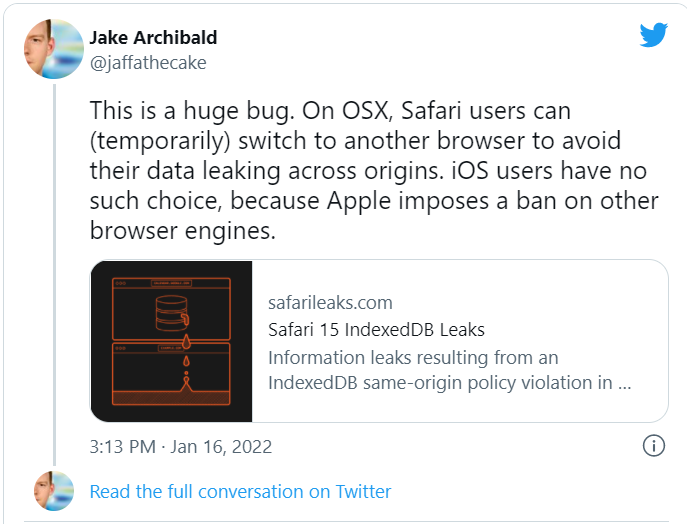Image resolution: width=687 pixels, height=524 pixels.
Task: Click the Twitter bird logo
Action: click(653, 35)
